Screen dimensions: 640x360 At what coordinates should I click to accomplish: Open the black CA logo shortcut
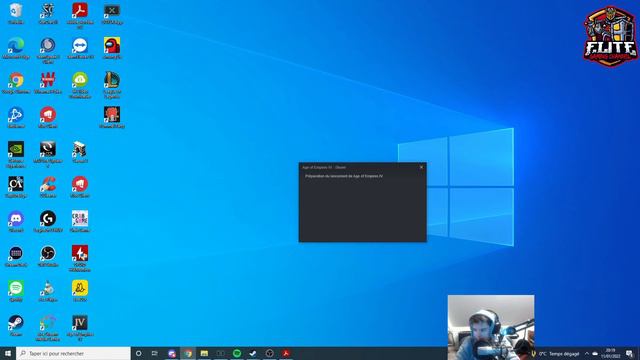click(x=16, y=187)
